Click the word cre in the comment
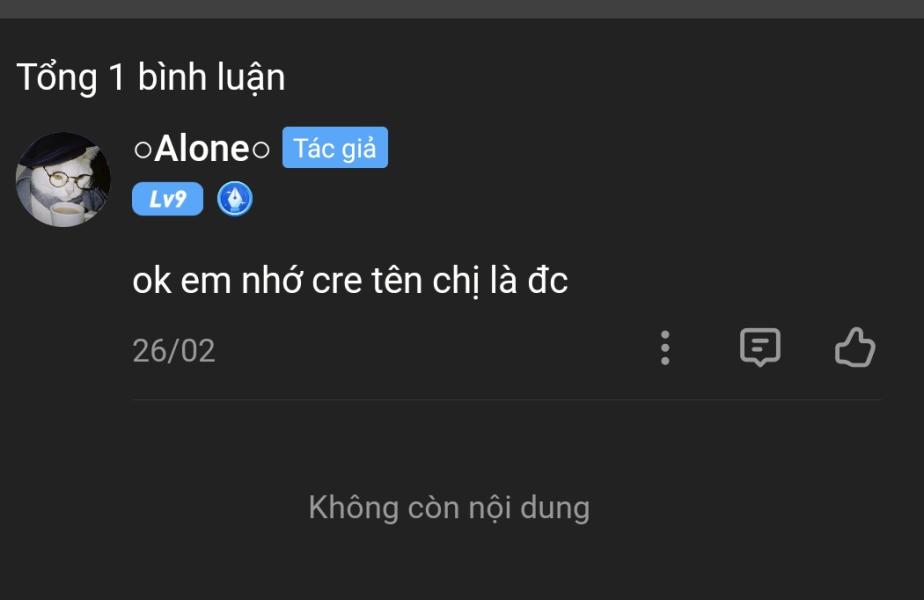Image resolution: width=924 pixels, height=600 pixels. [336, 282]
